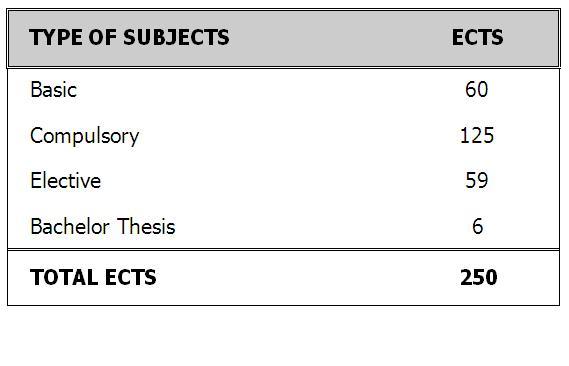569x366 pixels.
Task: Click the word TYPE in header
Action: (56, 37)
